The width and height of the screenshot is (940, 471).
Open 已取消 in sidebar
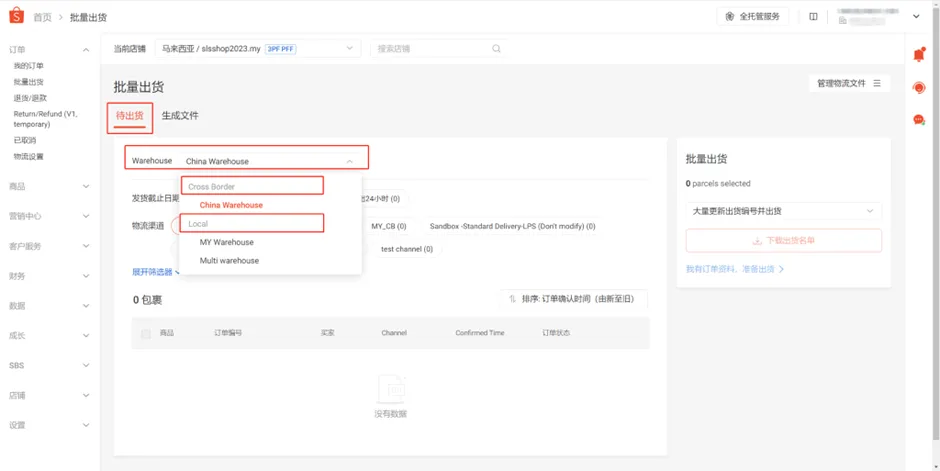(25, 140)
